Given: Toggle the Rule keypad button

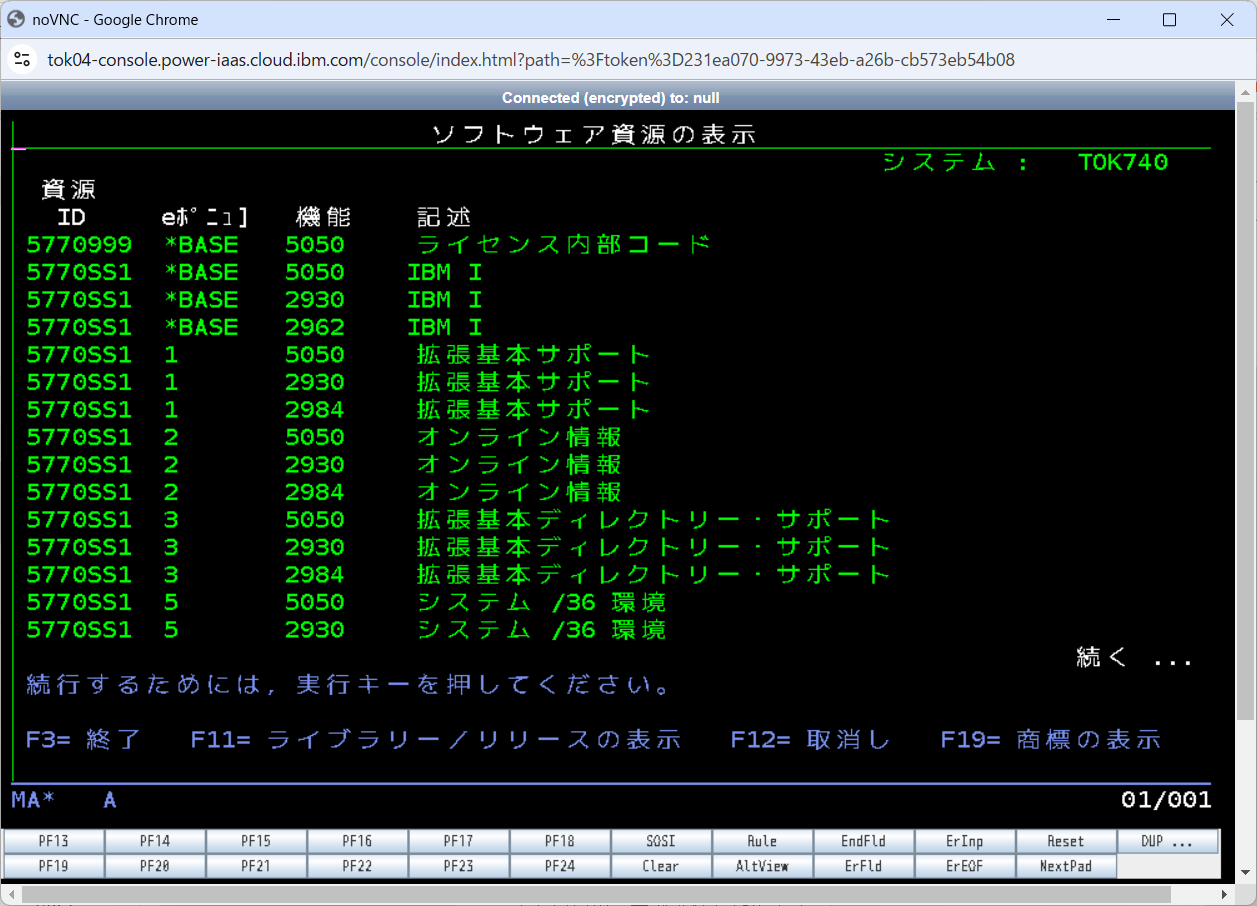Looking at the screenshot, I should coord(762,841).
